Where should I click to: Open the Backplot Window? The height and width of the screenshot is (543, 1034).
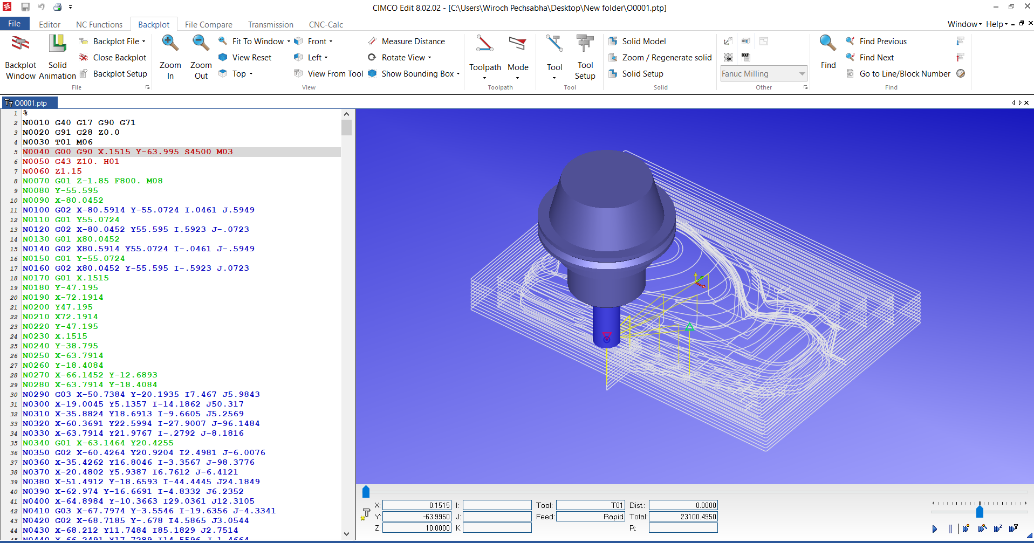coord(20,57)
